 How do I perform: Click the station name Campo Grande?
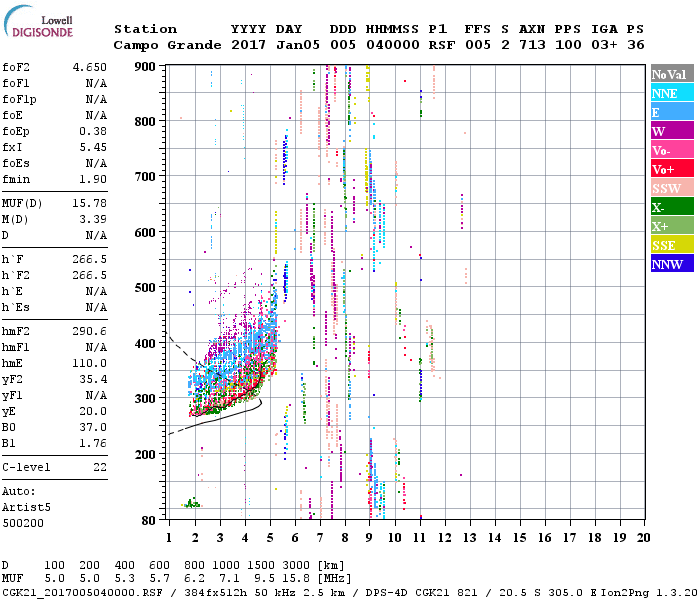(167, 45)
